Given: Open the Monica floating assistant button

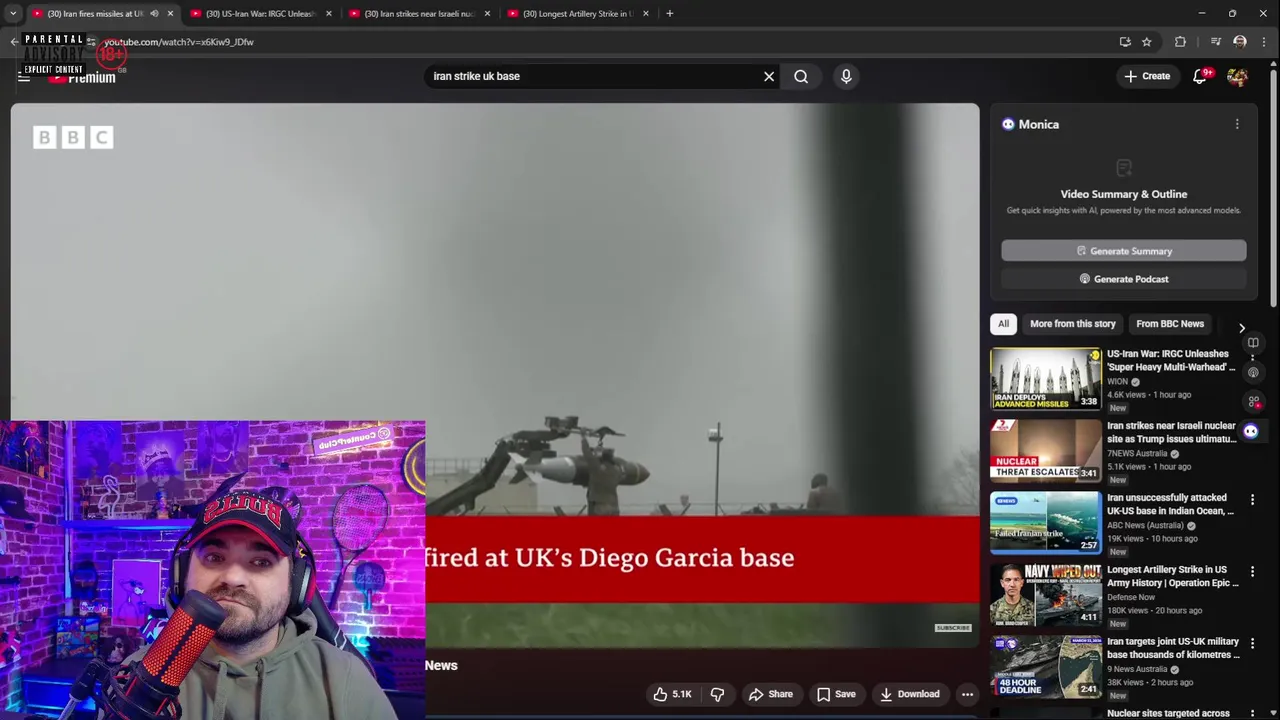Looking at the screenshot, I should (1251, 431).
